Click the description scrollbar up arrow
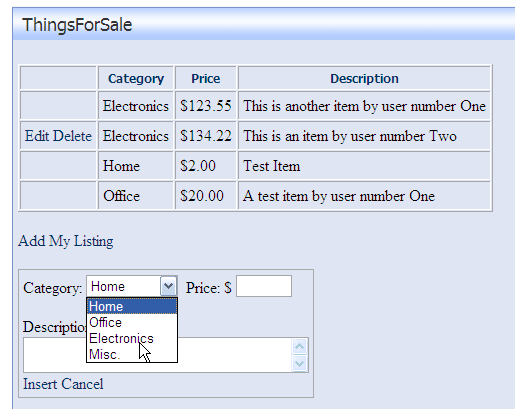Viewport: 515px width, 409px height. pos(299,347)
